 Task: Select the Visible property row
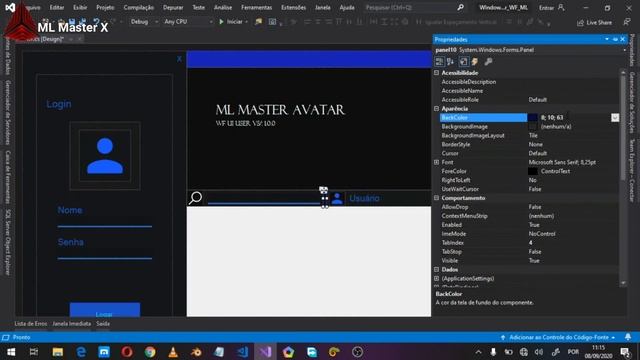tap(529, 260)
